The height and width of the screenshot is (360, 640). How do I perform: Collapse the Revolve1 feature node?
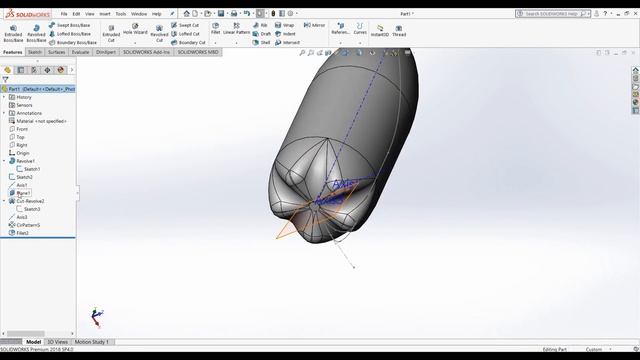point(4,161)
